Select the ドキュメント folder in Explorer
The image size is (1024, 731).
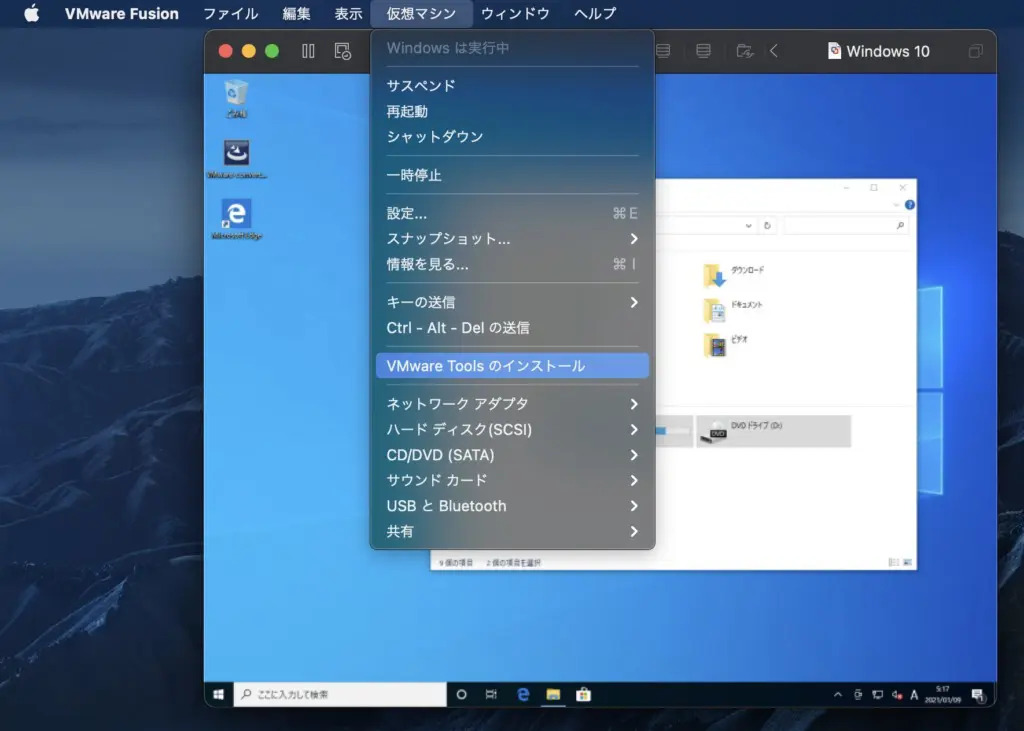[x=733, y=310]
